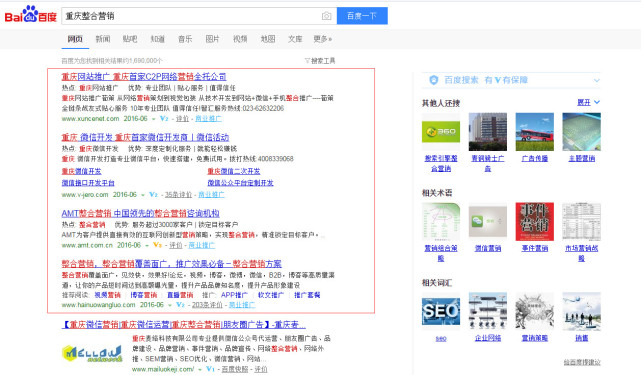Click V2 badge on v-jero.com result

point(153,195)
